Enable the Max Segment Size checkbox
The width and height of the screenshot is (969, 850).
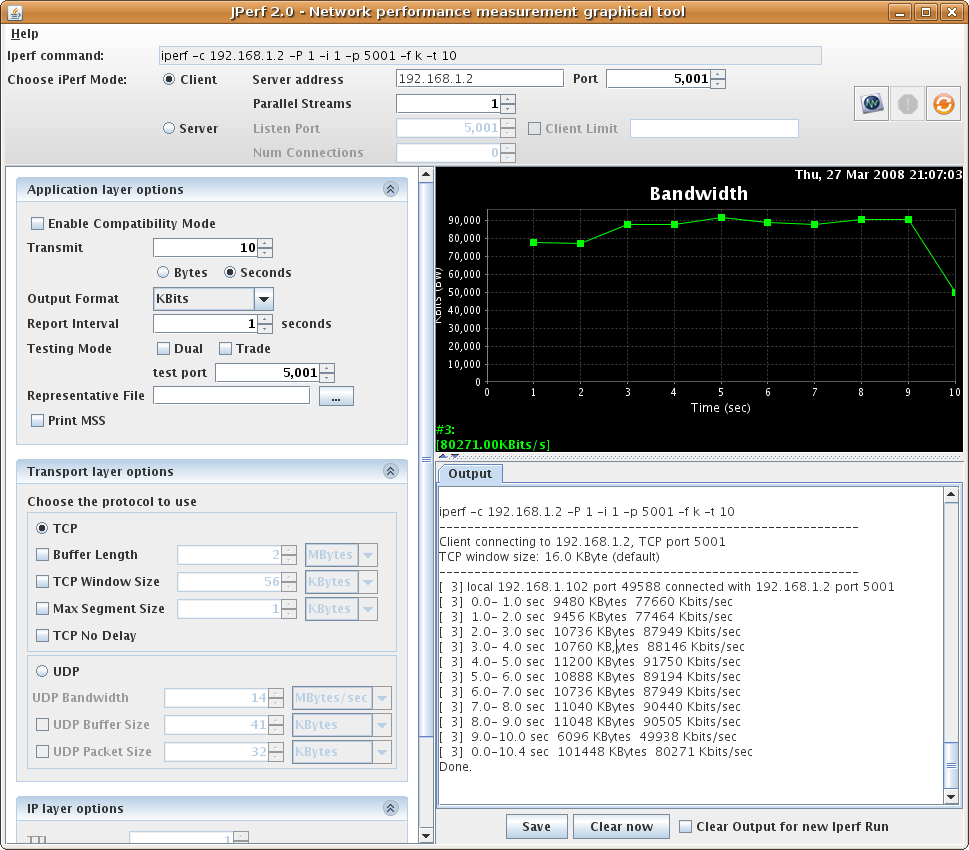pos(43,608)
